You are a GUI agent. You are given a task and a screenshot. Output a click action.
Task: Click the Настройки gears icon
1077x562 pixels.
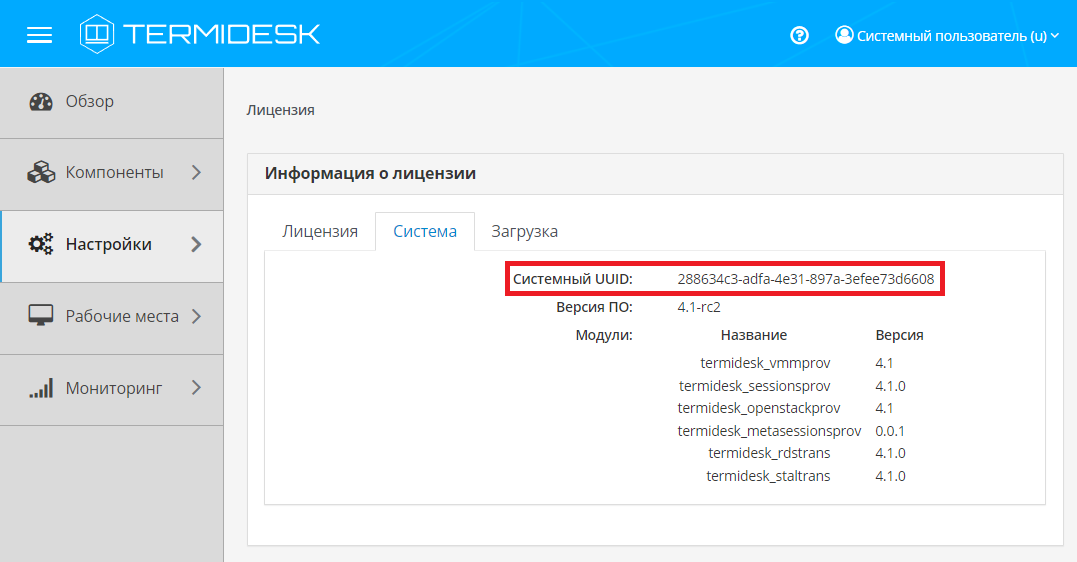click(x=41, y=245)
